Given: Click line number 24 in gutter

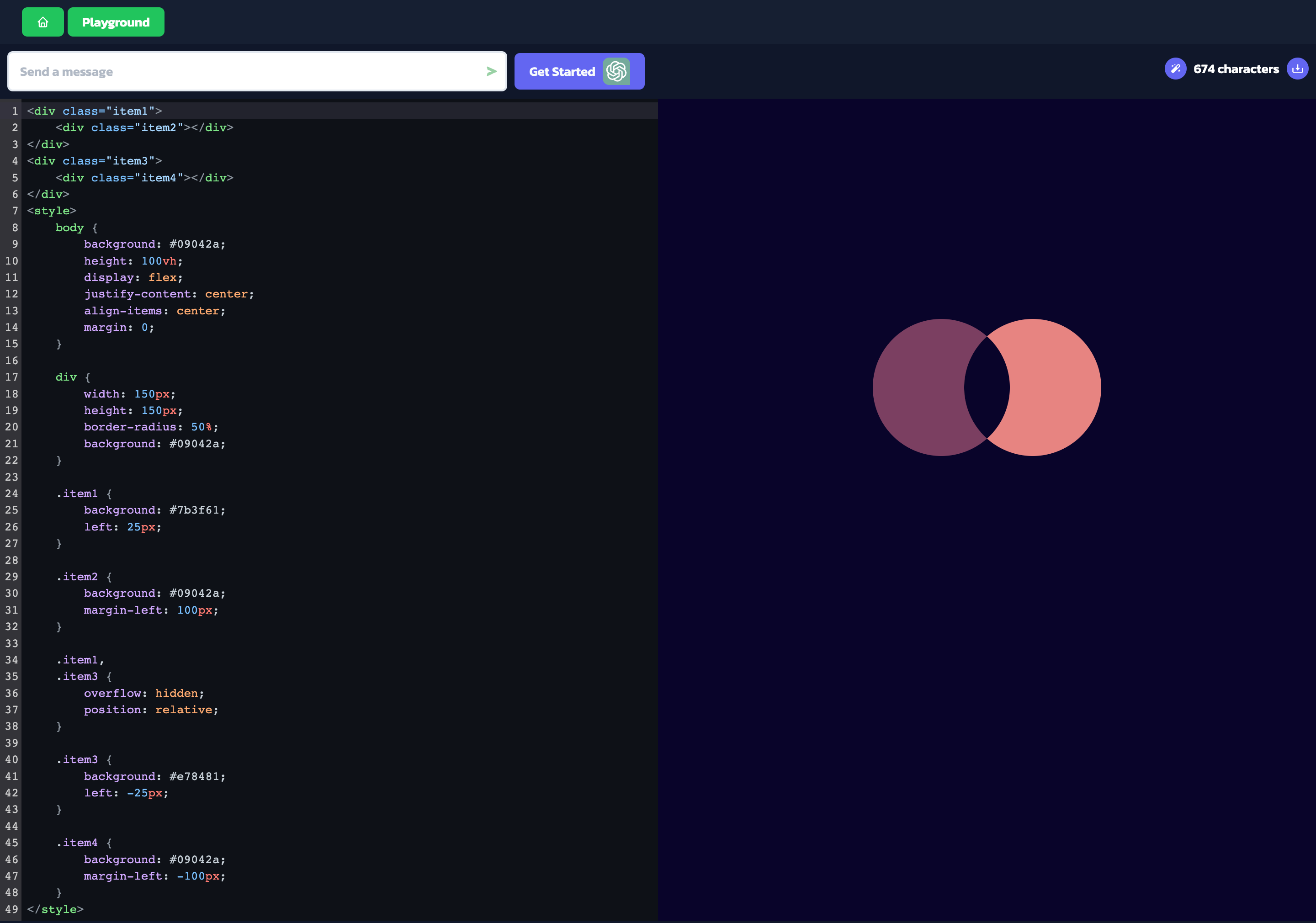Looking at the screenshot, I should click(11, 493).
